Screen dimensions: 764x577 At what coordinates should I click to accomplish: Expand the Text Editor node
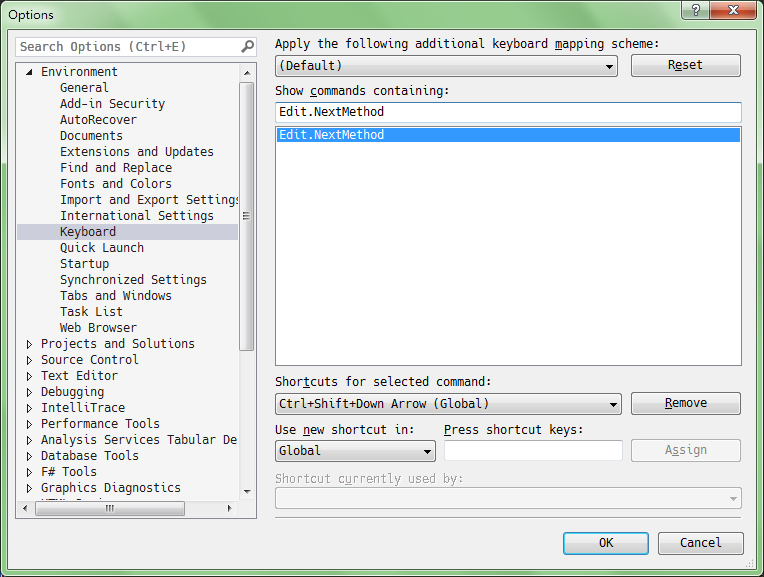(29, 376)
